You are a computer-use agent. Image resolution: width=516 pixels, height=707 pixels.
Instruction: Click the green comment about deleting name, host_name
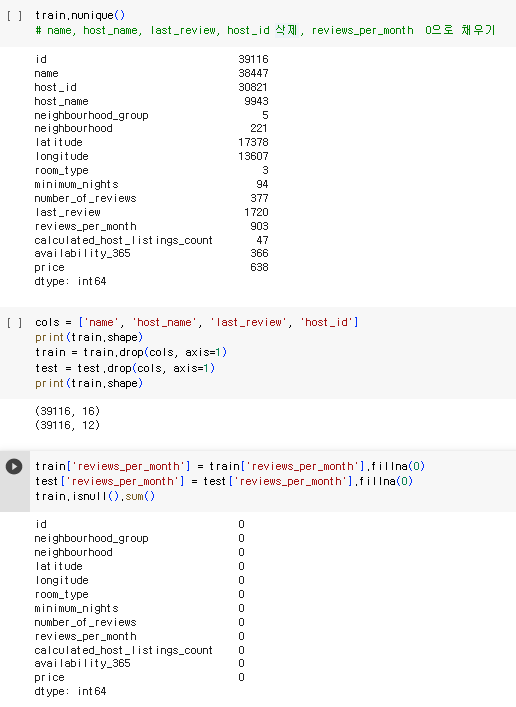[265, 30]
